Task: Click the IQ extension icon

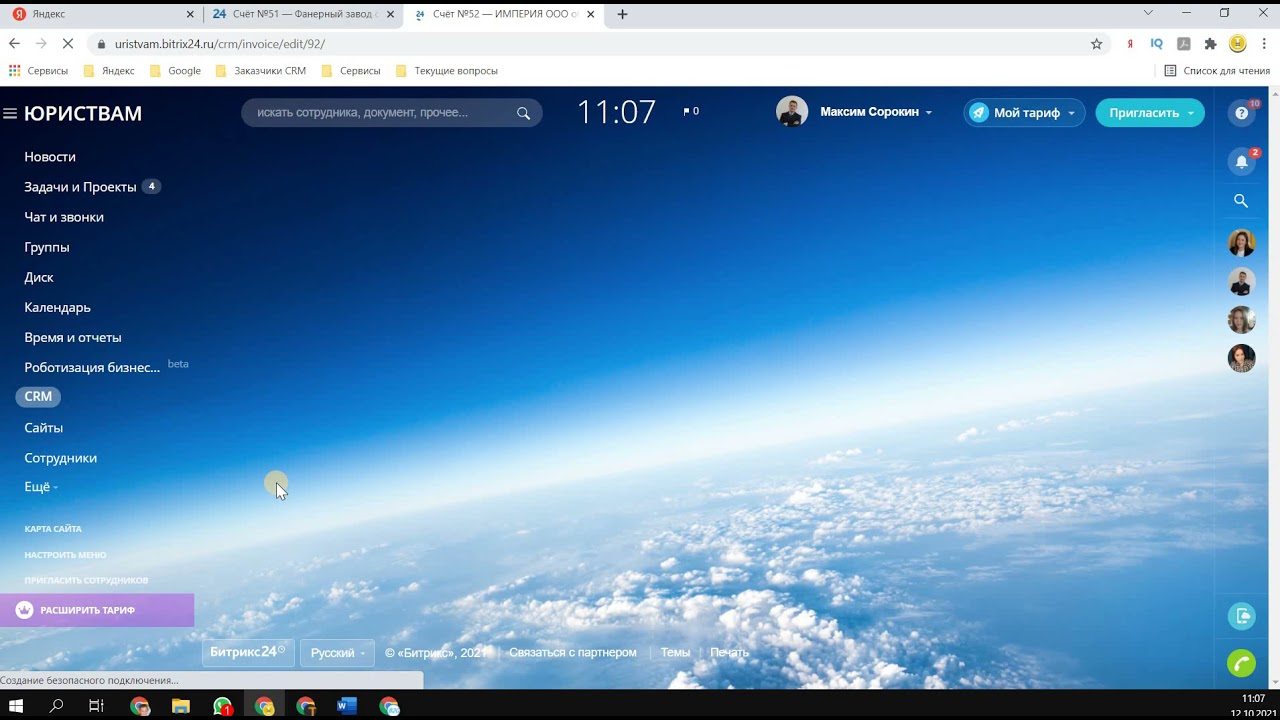Action: point(1157,44)
